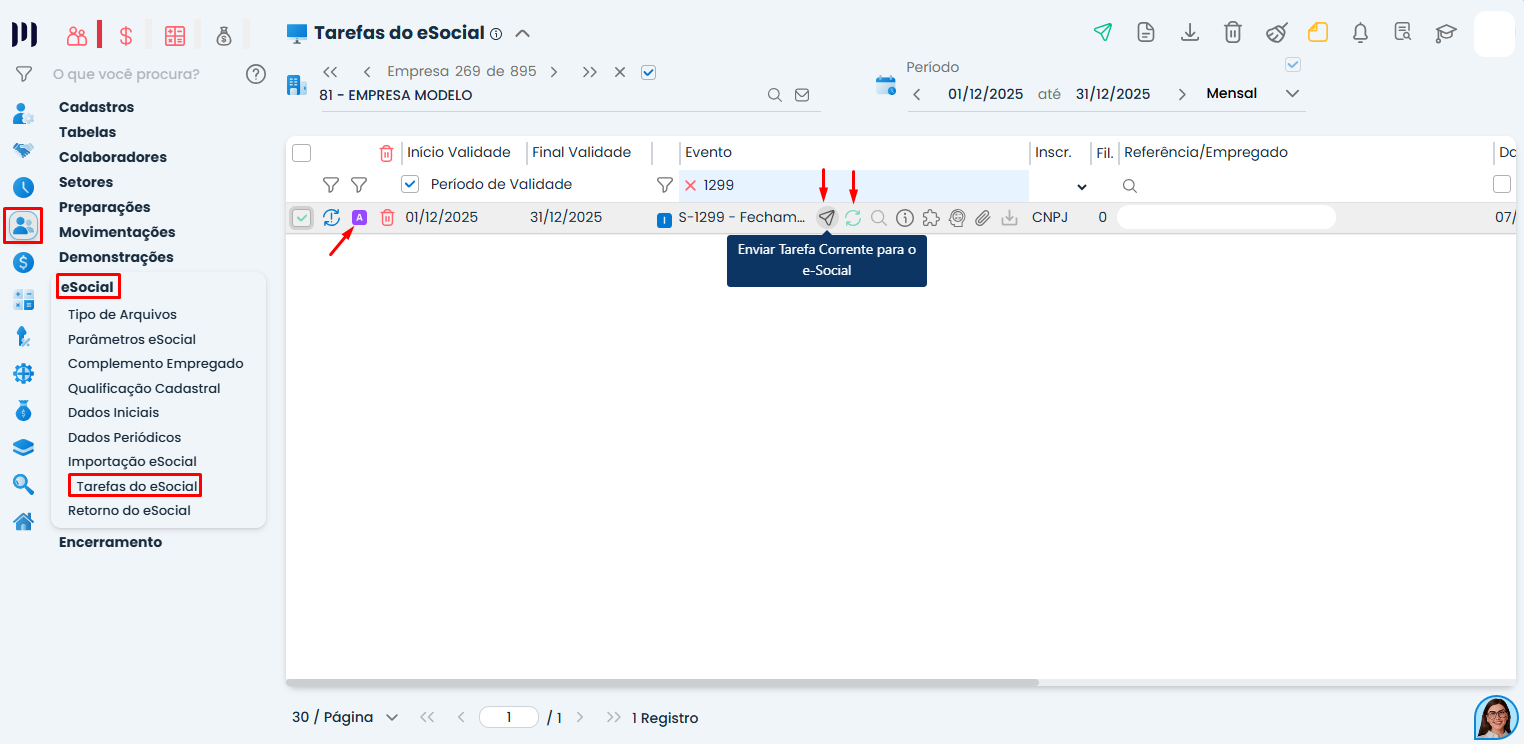Viewport: 1524px width, 744px height.
Task: Click the graduation cap icon
Action: (x=1446, y=33)
